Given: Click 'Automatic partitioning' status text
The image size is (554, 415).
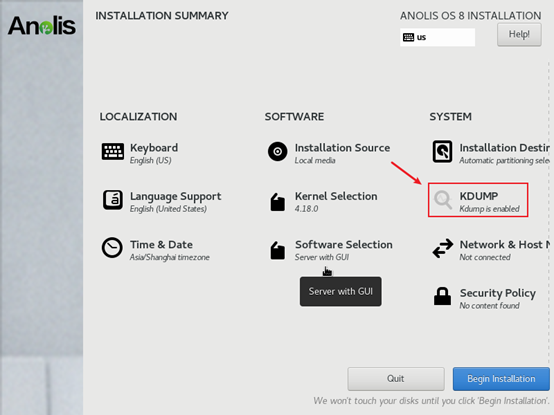Looking at the screenshot, I should point(505,161).
